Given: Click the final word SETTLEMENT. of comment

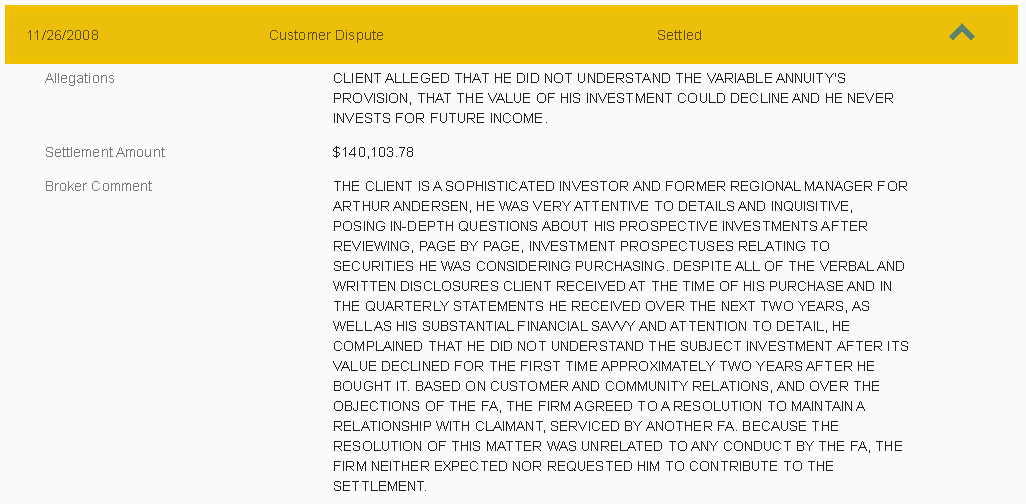Looking at the screenshot, I should pos(380,487).
